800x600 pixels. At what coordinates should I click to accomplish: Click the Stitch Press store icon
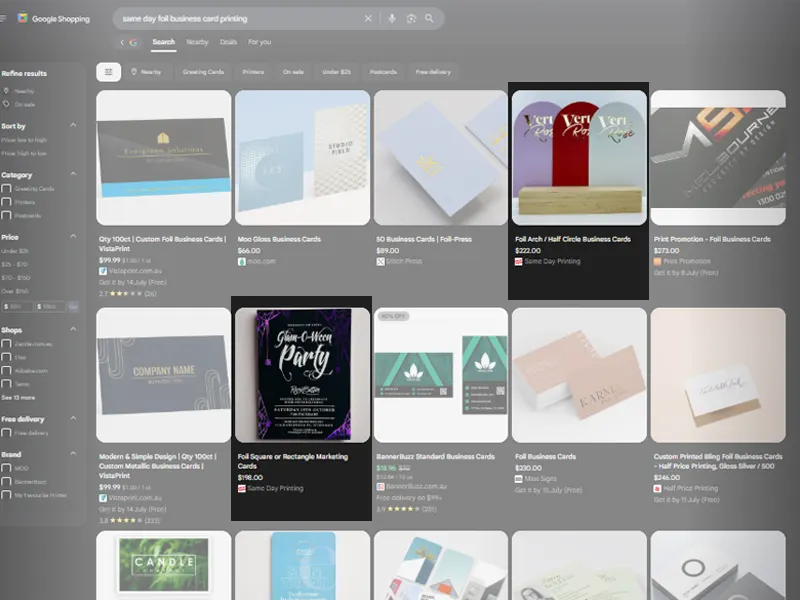click(380, 261)
